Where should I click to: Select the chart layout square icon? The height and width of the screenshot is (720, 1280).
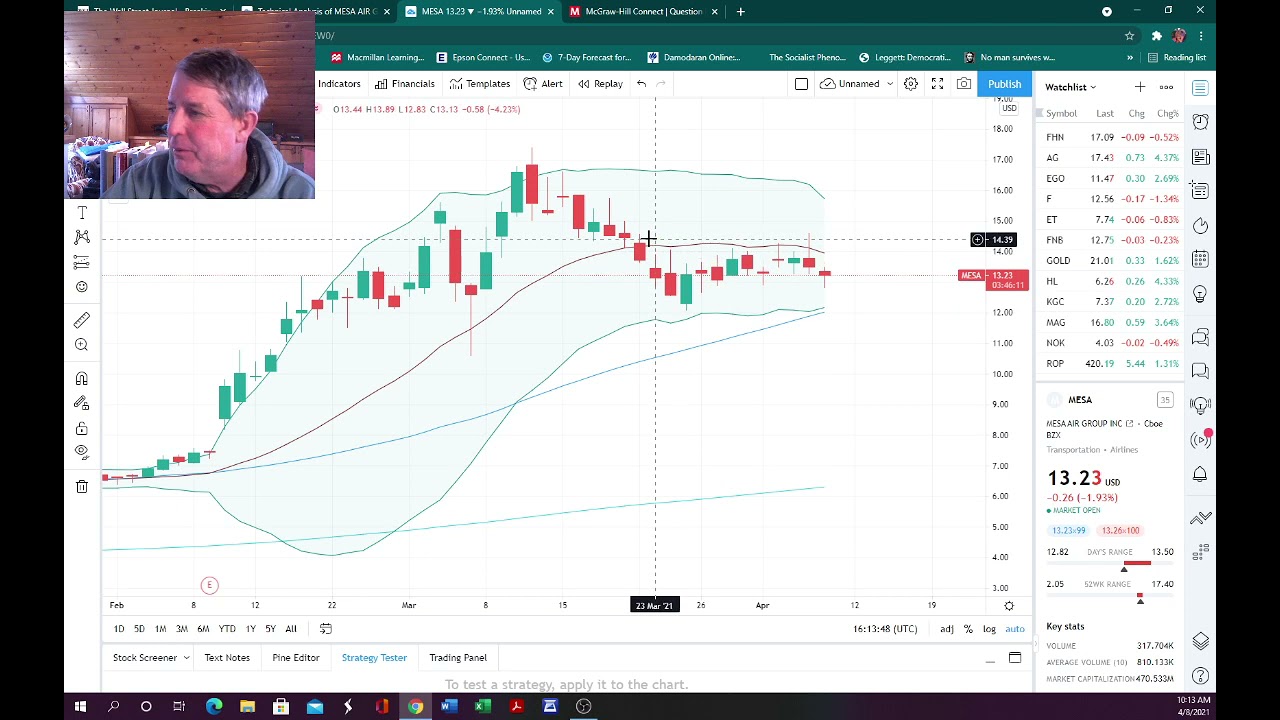pos(801,84)
